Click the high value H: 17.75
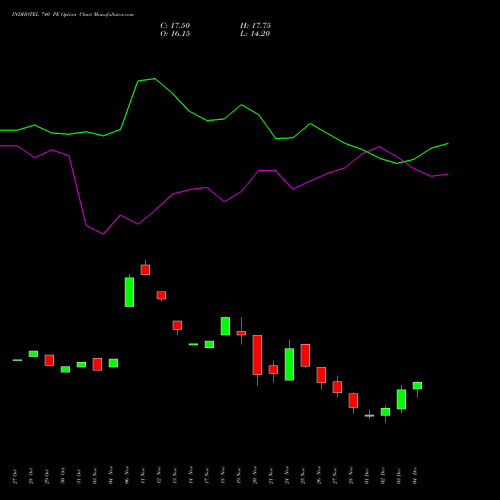This screenshot has height=500, width=500. [255, 26]
